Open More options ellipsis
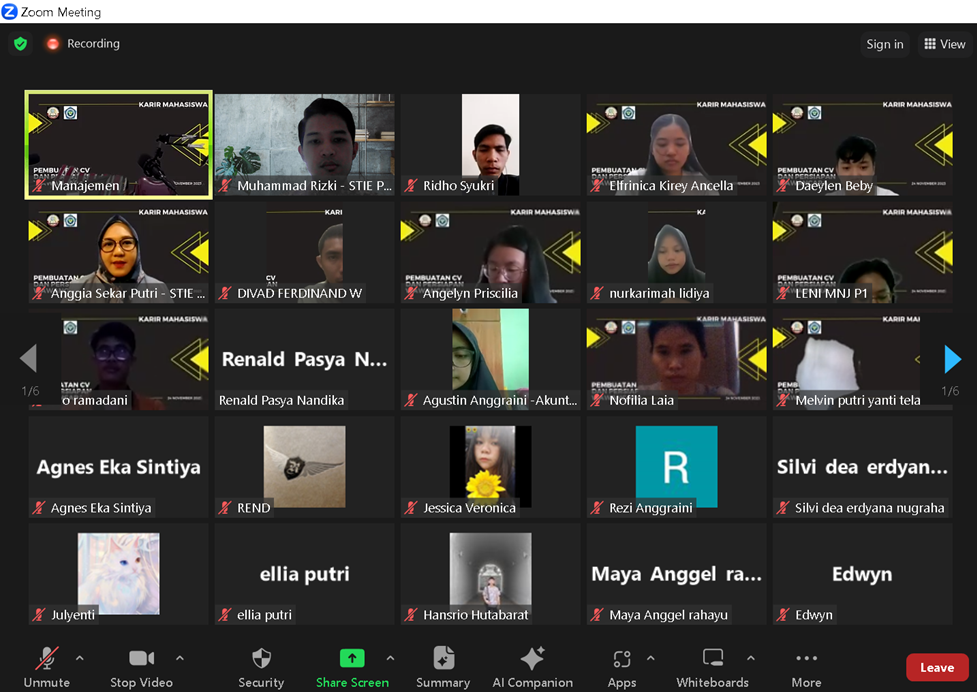The height and width of the screenshot is (692, 977). click(806, 658)
